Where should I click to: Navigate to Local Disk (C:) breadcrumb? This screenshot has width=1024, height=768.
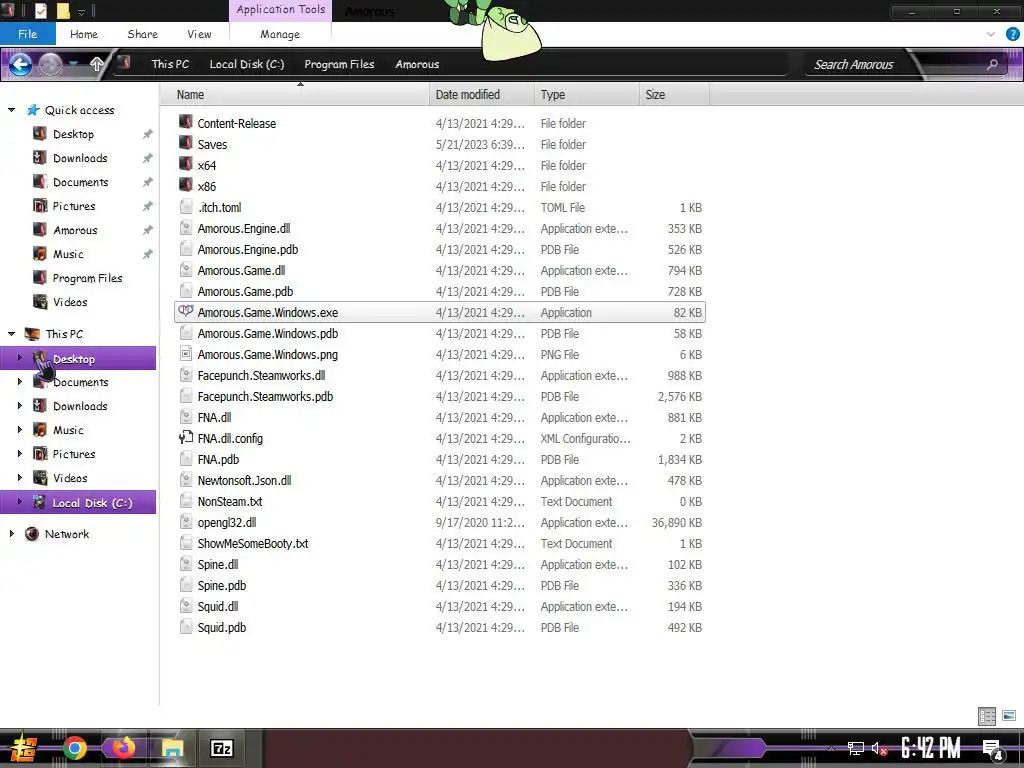pos(247,64)
